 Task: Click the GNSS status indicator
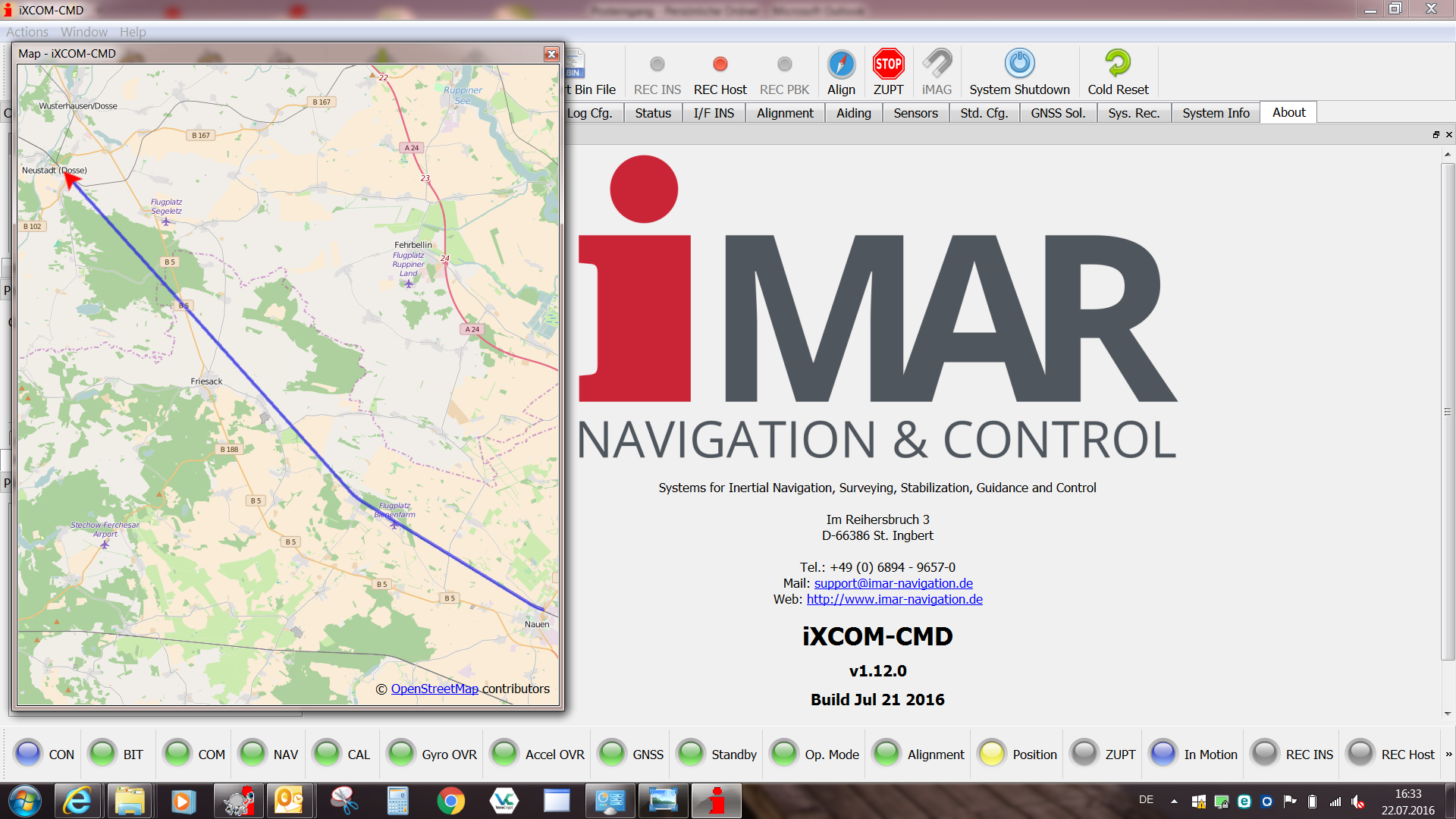pyautogui.click(x=612, y=754)
